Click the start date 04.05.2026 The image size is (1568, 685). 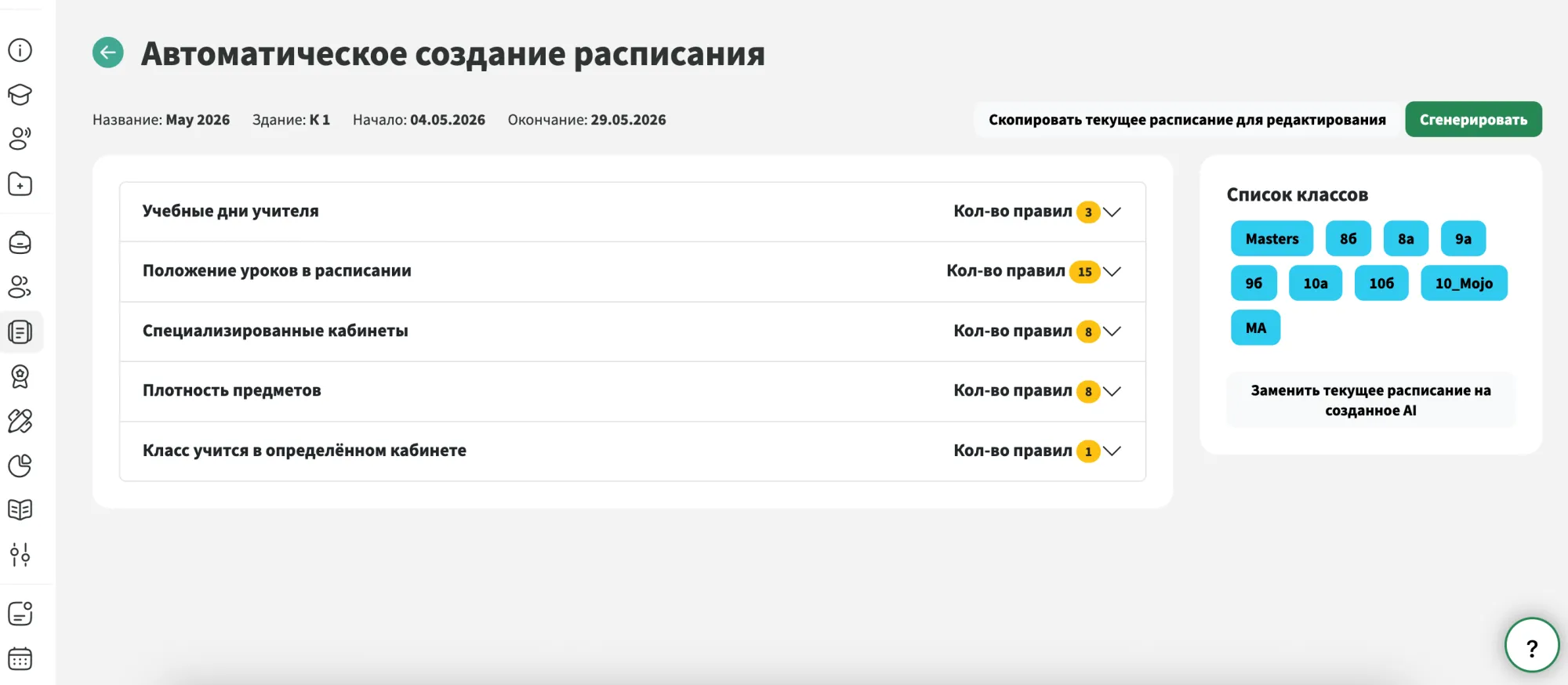(448, 120)
